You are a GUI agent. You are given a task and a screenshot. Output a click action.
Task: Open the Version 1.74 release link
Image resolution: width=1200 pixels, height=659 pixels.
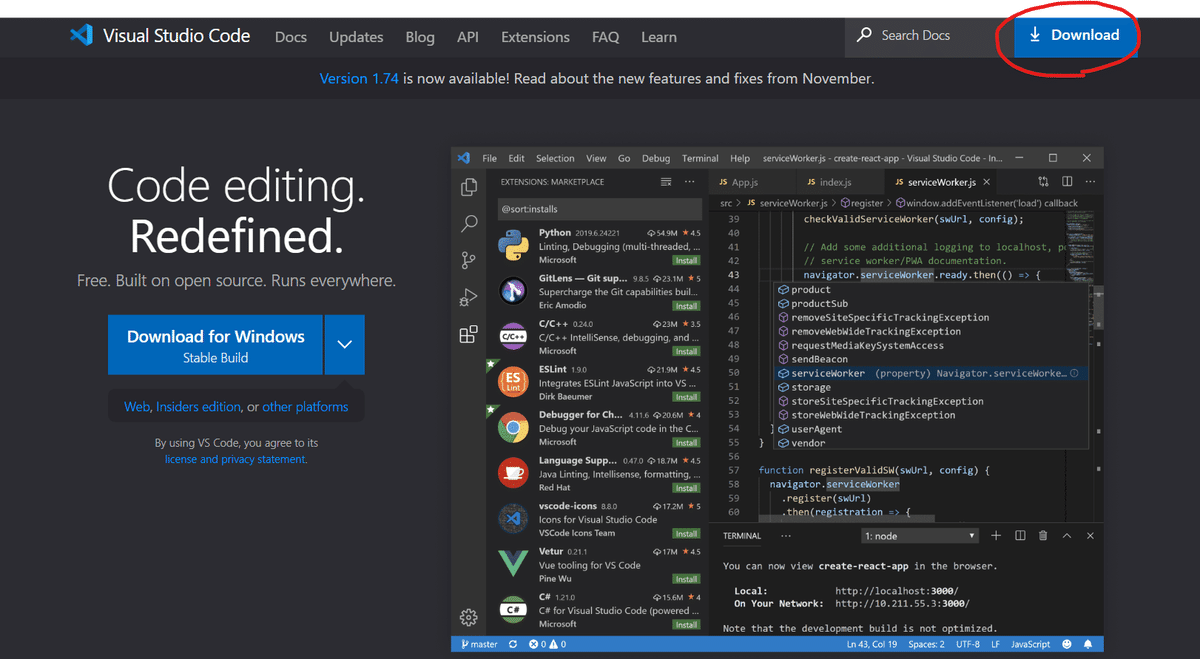pos(360,78)
